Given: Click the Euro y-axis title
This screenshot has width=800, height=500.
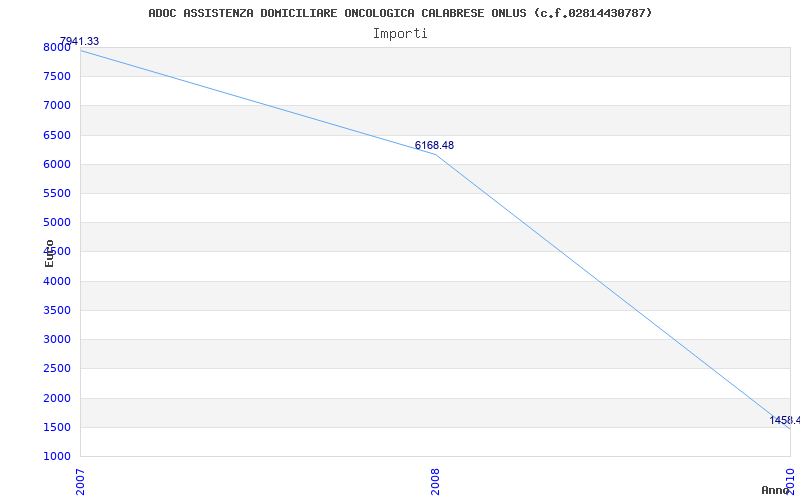Looking at the screenshot, I should (49, 253).
